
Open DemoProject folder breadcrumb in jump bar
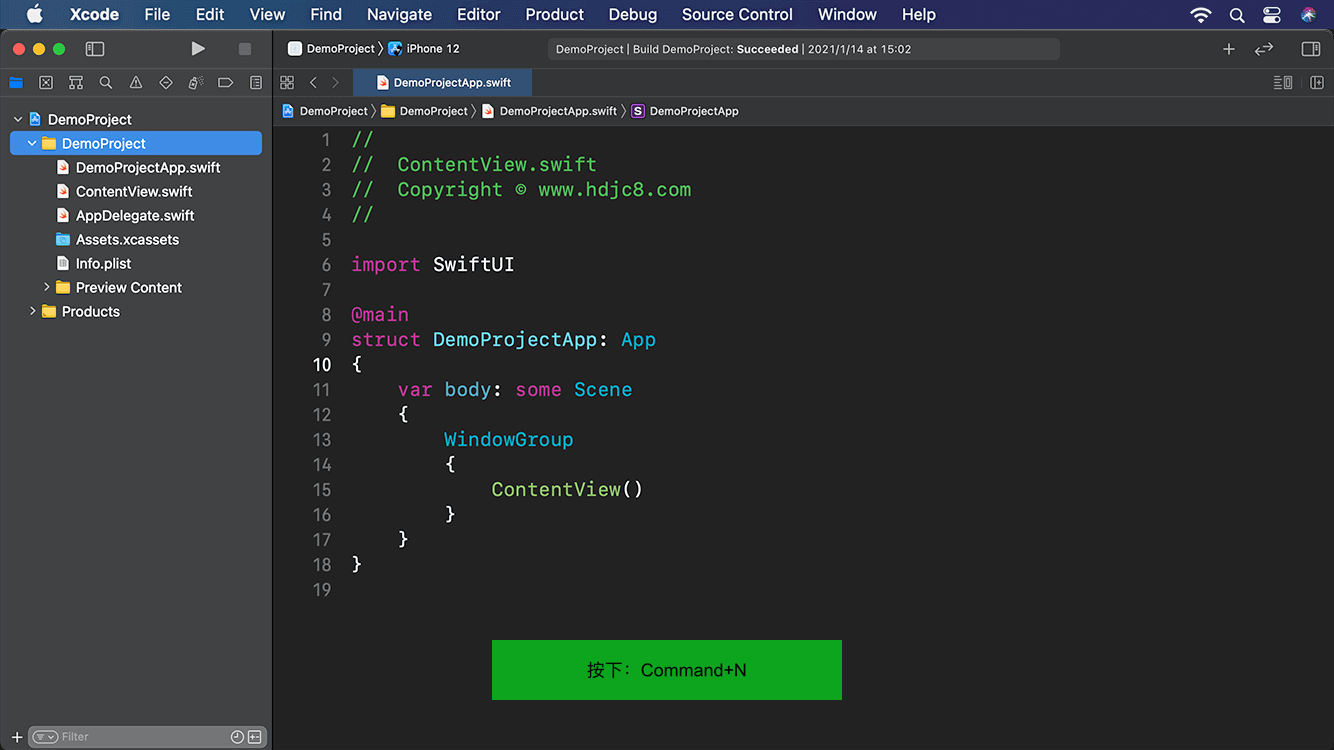(x=425, y=111)
